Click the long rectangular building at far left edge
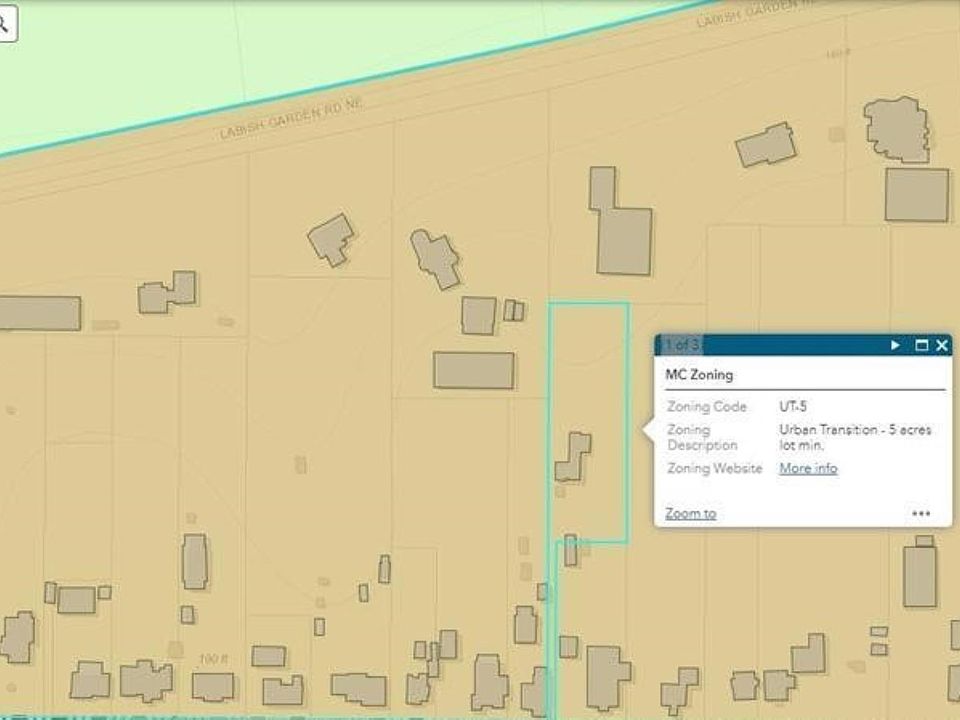Screen dimensions: 960x720 coord(38,313)
